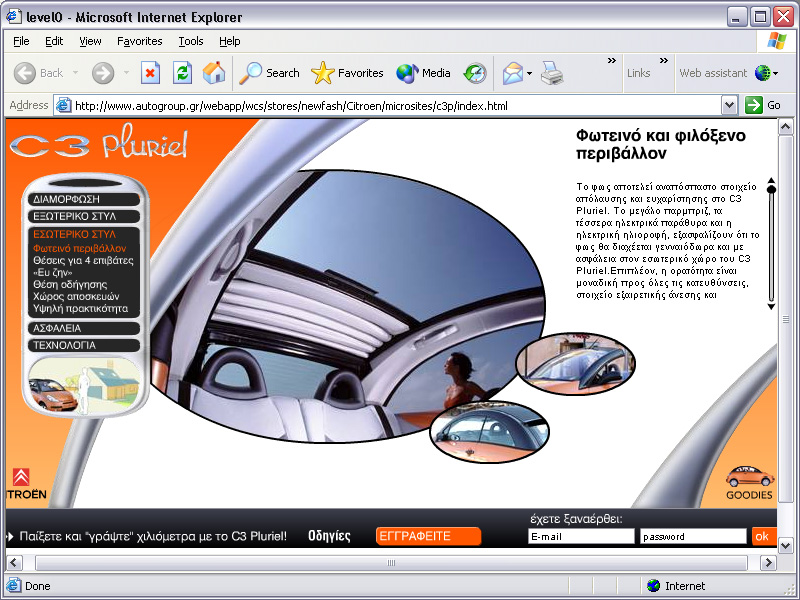This screenshot has width=800, height=600.
Task: View the lower oval car side thumbnail
Action: click(490, 432)
